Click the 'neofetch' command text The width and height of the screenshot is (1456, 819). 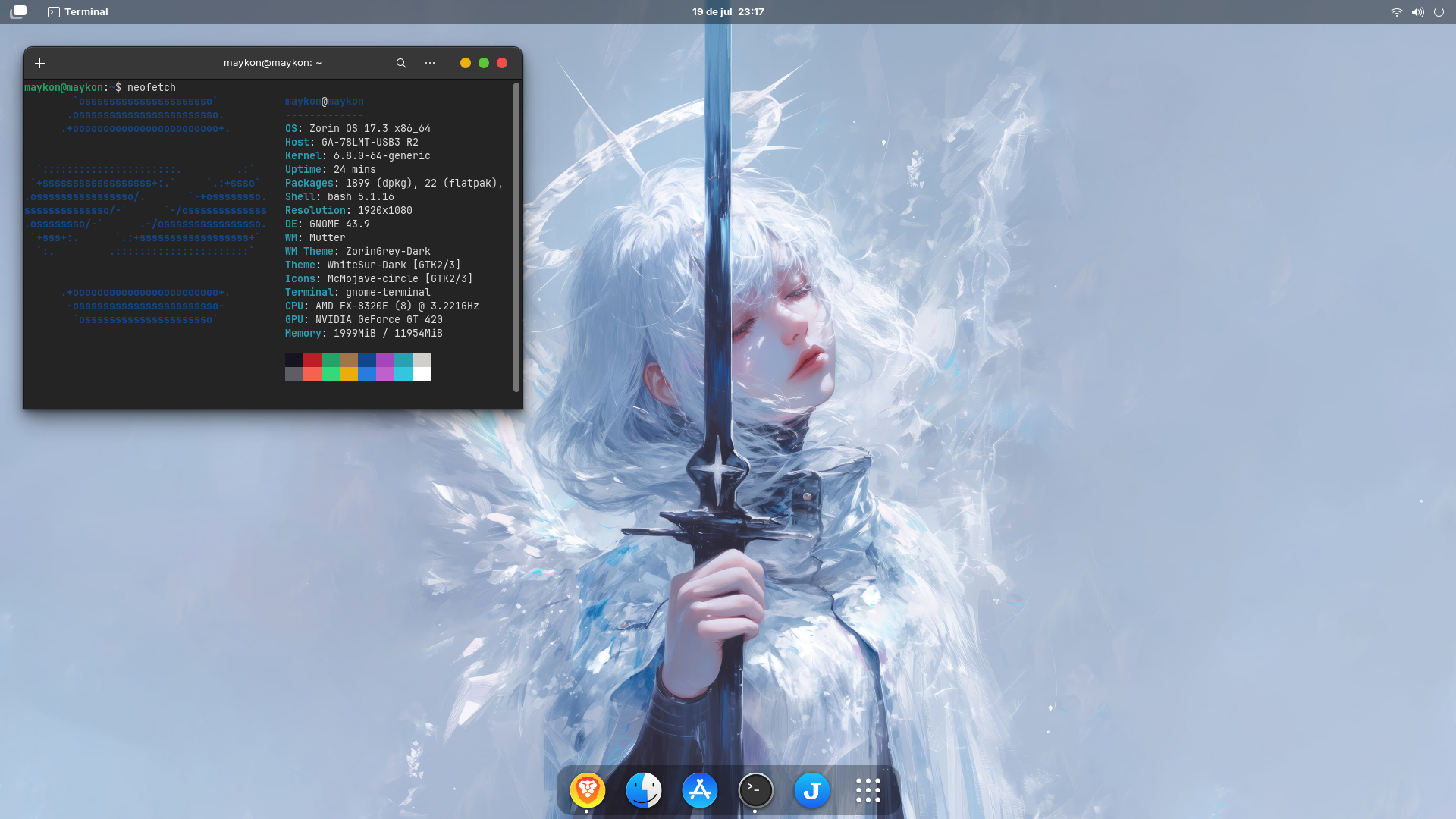pos(152,87)
